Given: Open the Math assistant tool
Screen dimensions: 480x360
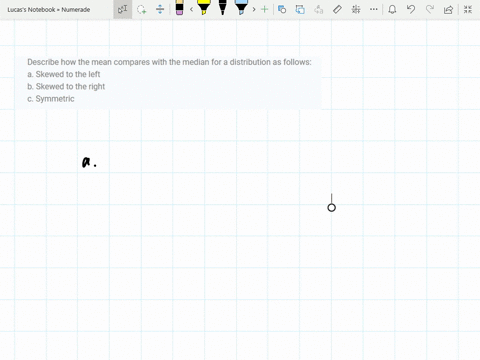Looking at the screenshot, I should coord(356,9).
